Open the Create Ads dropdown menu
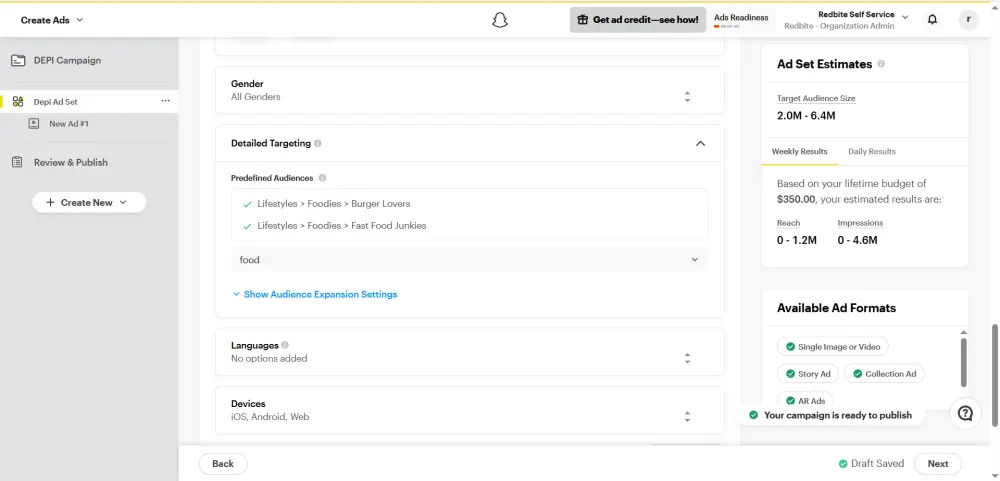Screen dimensions: 1000x481 click(52, 20)
